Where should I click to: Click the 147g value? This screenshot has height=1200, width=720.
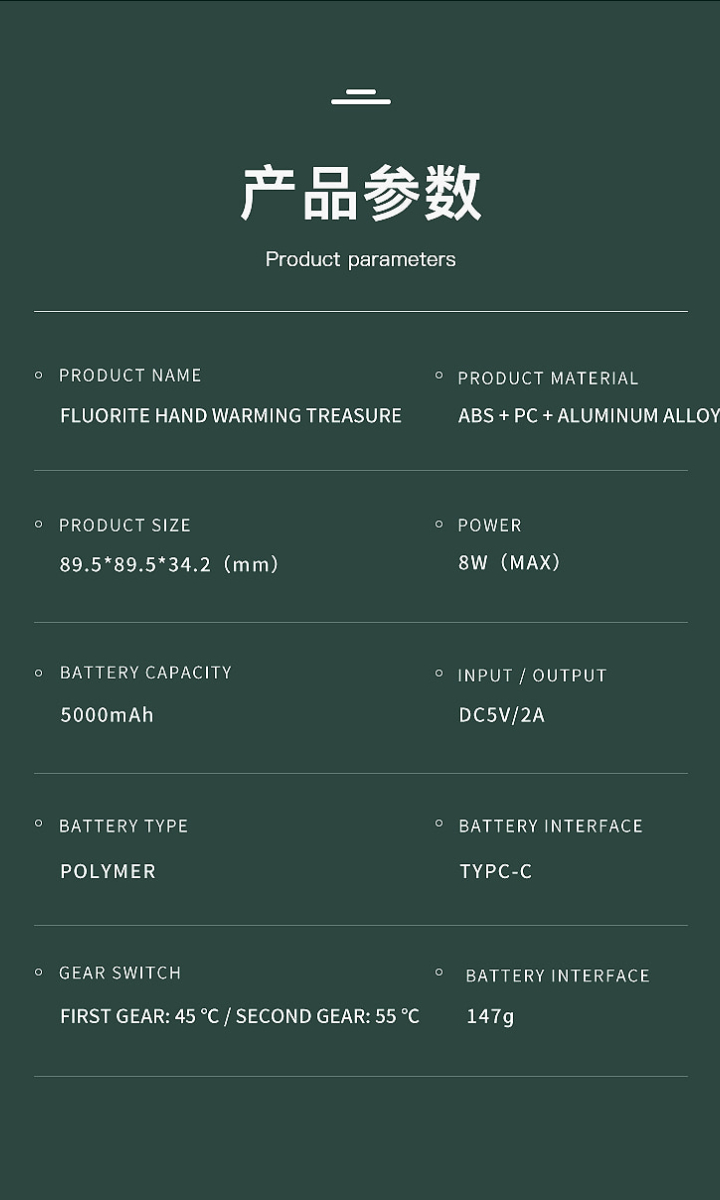tap(490, 1017)
